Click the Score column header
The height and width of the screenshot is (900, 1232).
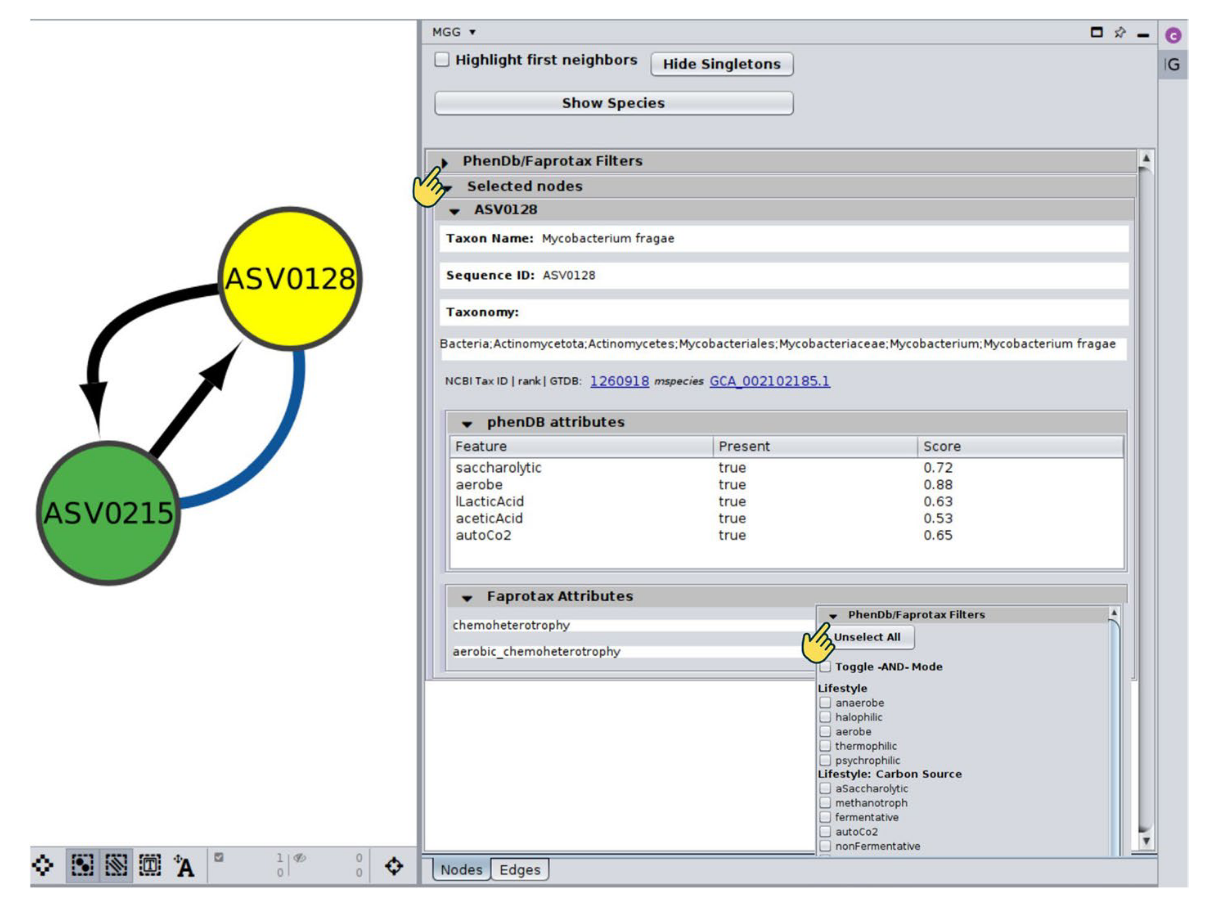pyautogui.click(x=942, y=447)
